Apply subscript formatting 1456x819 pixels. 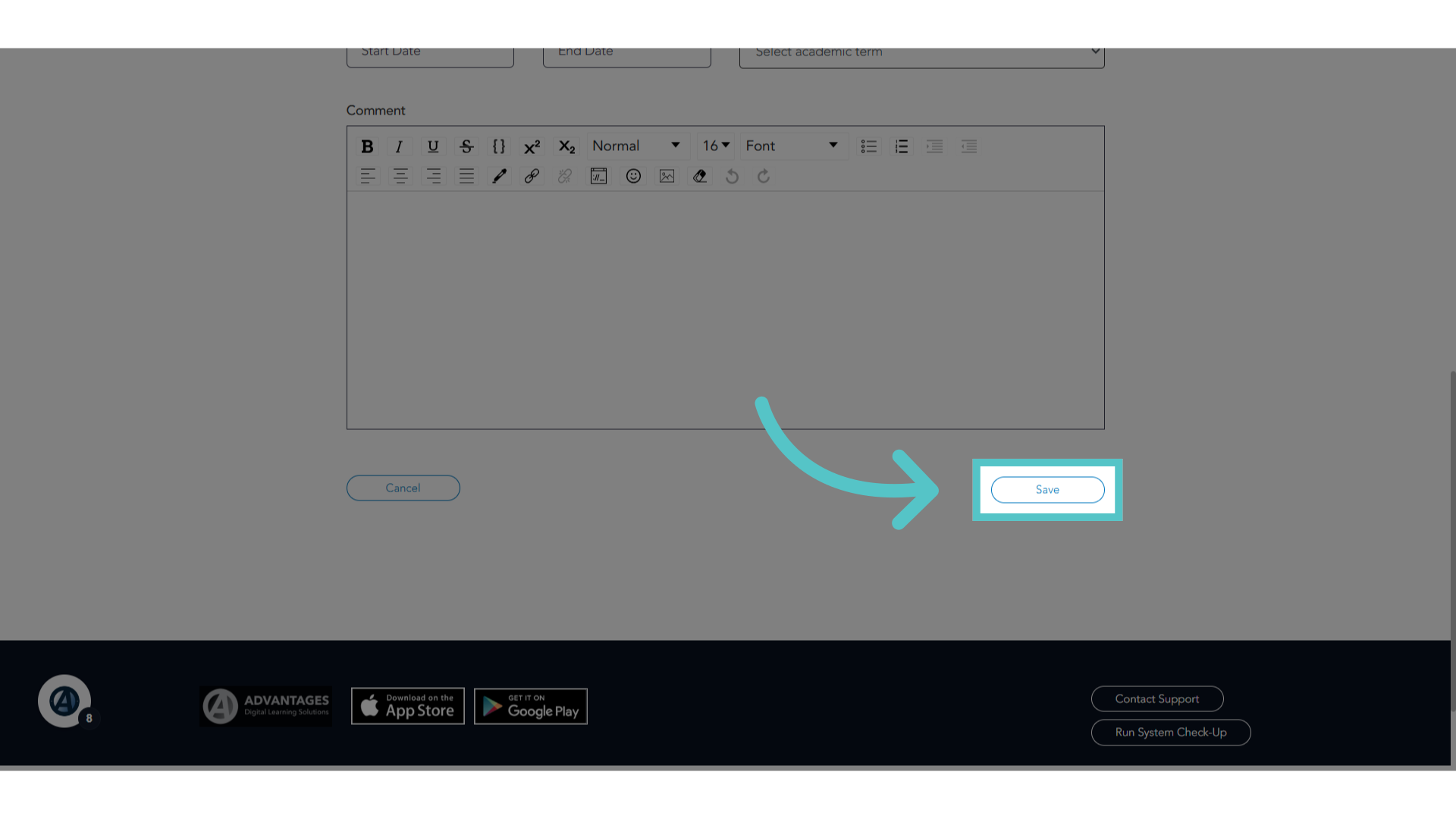[566, 146]
